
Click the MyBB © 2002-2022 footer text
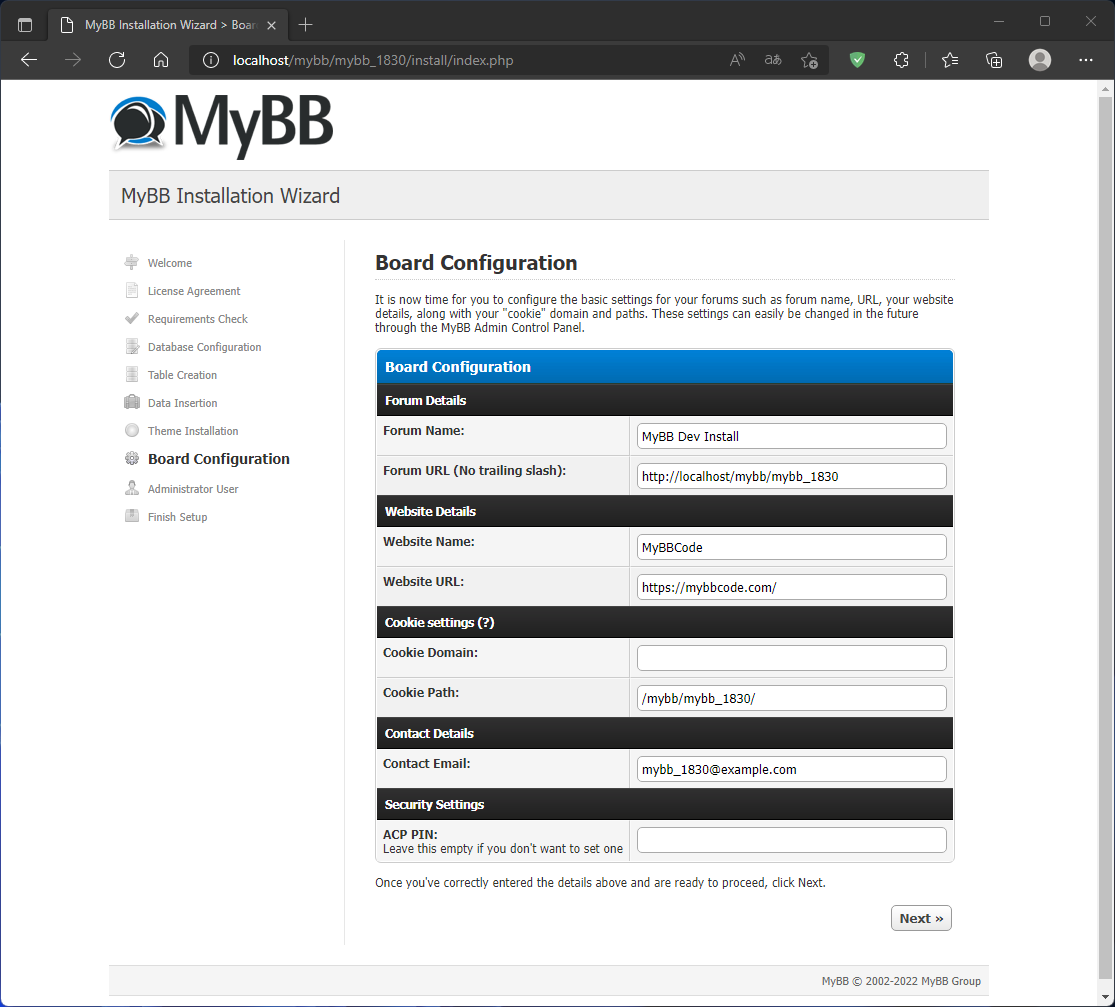point(901,981)
